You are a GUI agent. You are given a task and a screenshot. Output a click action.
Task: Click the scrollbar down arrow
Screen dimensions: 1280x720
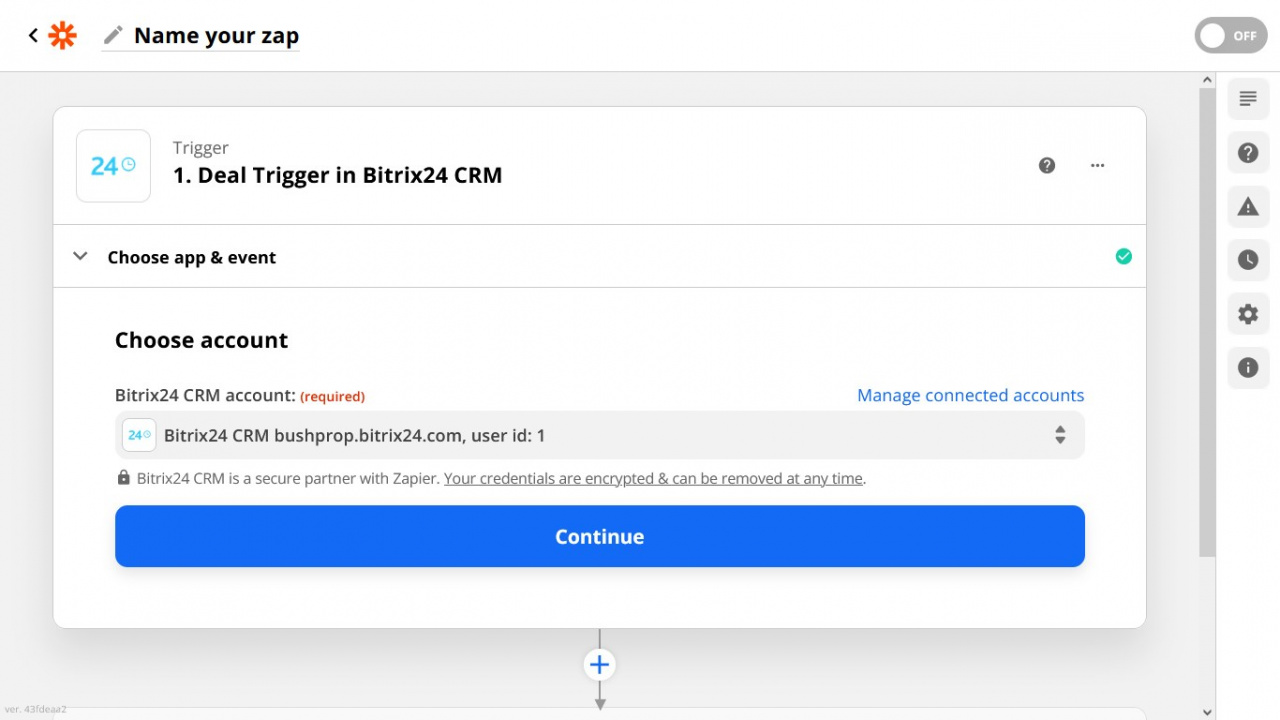pos(1207,712)
